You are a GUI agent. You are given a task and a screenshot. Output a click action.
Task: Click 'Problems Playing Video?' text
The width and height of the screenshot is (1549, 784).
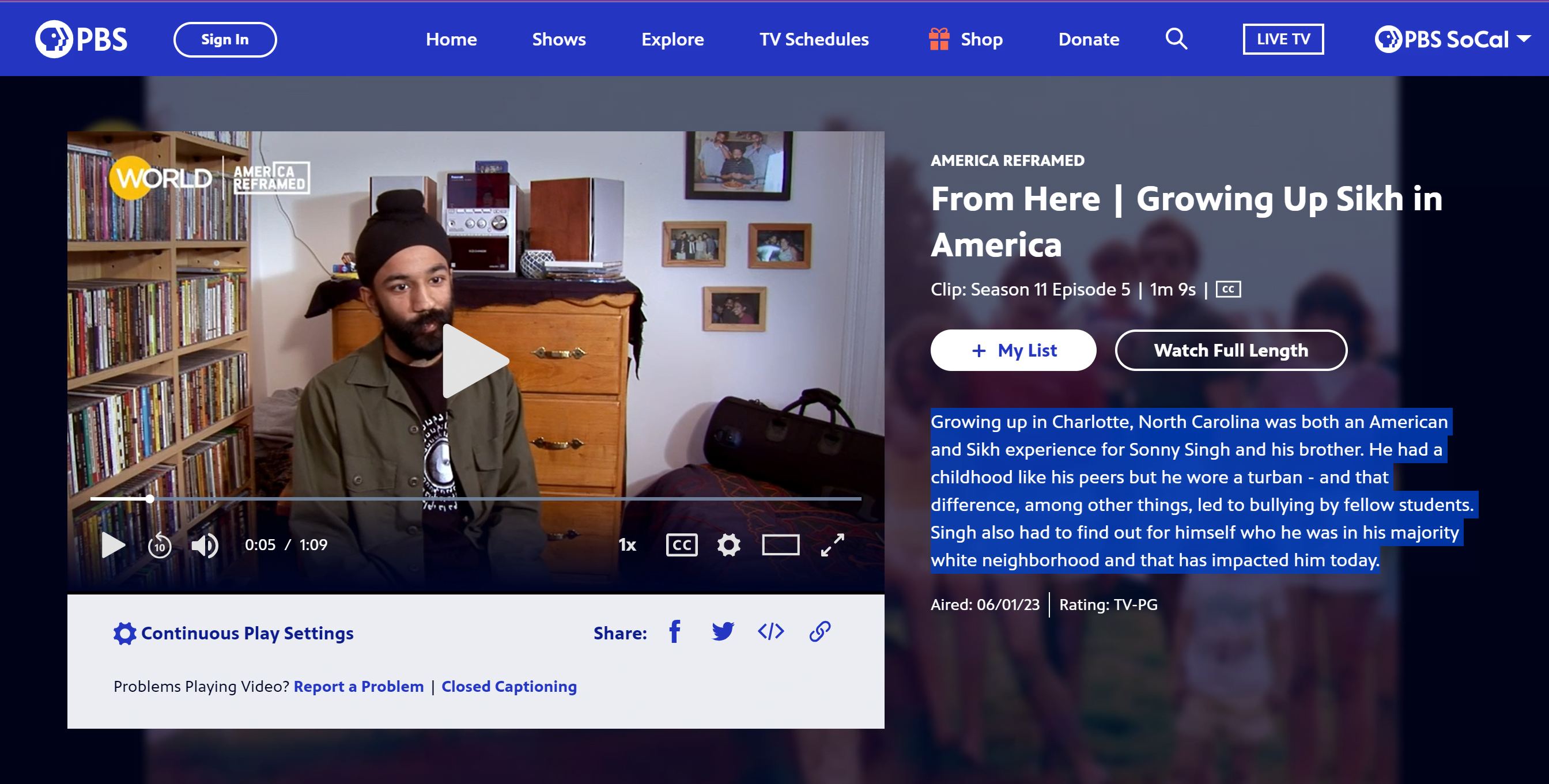point(202,686)
